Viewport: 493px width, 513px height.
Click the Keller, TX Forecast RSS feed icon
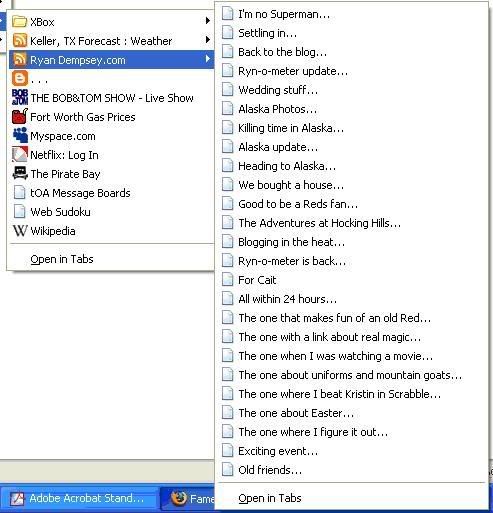click(19, 41)
